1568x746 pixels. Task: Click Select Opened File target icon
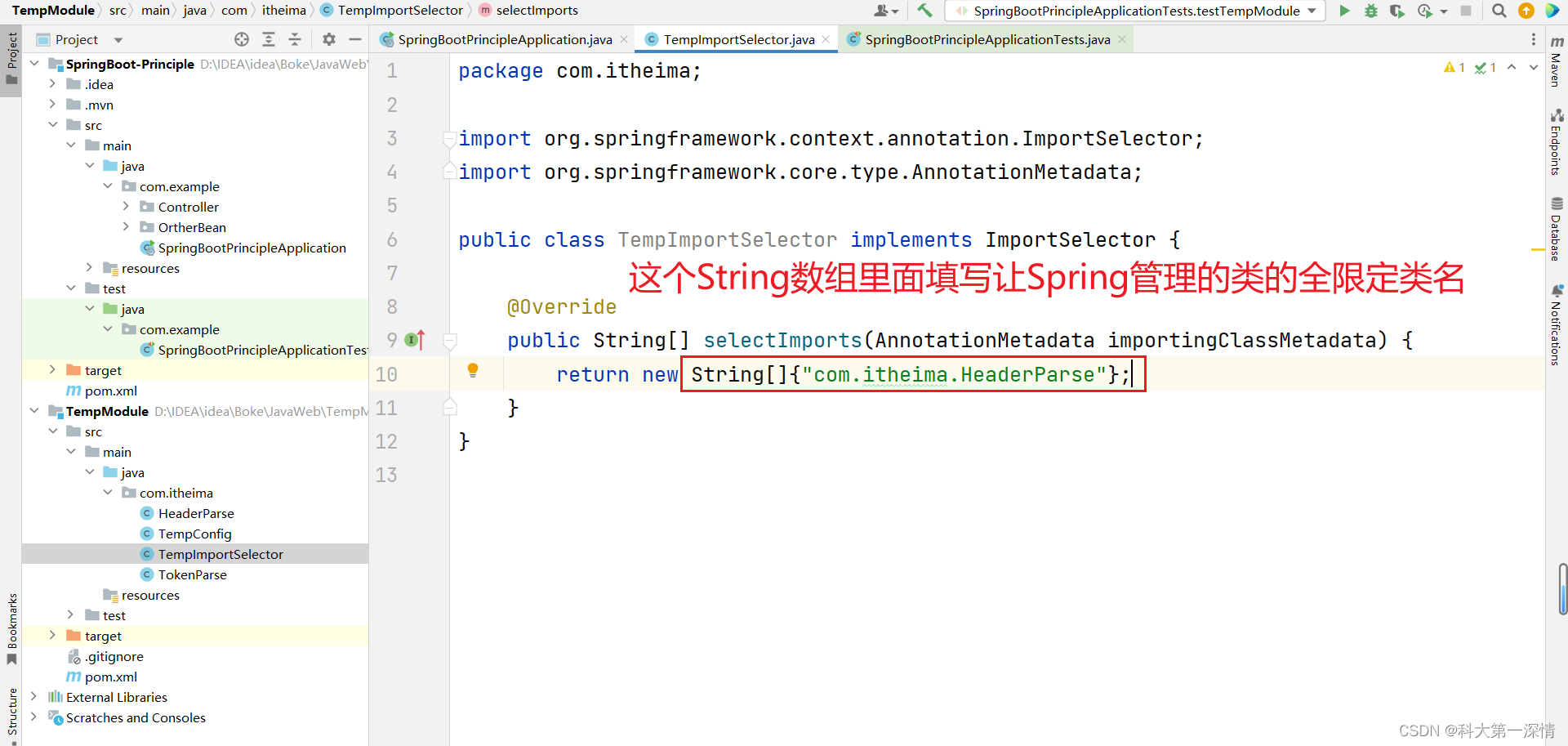[x=242, y=39]
